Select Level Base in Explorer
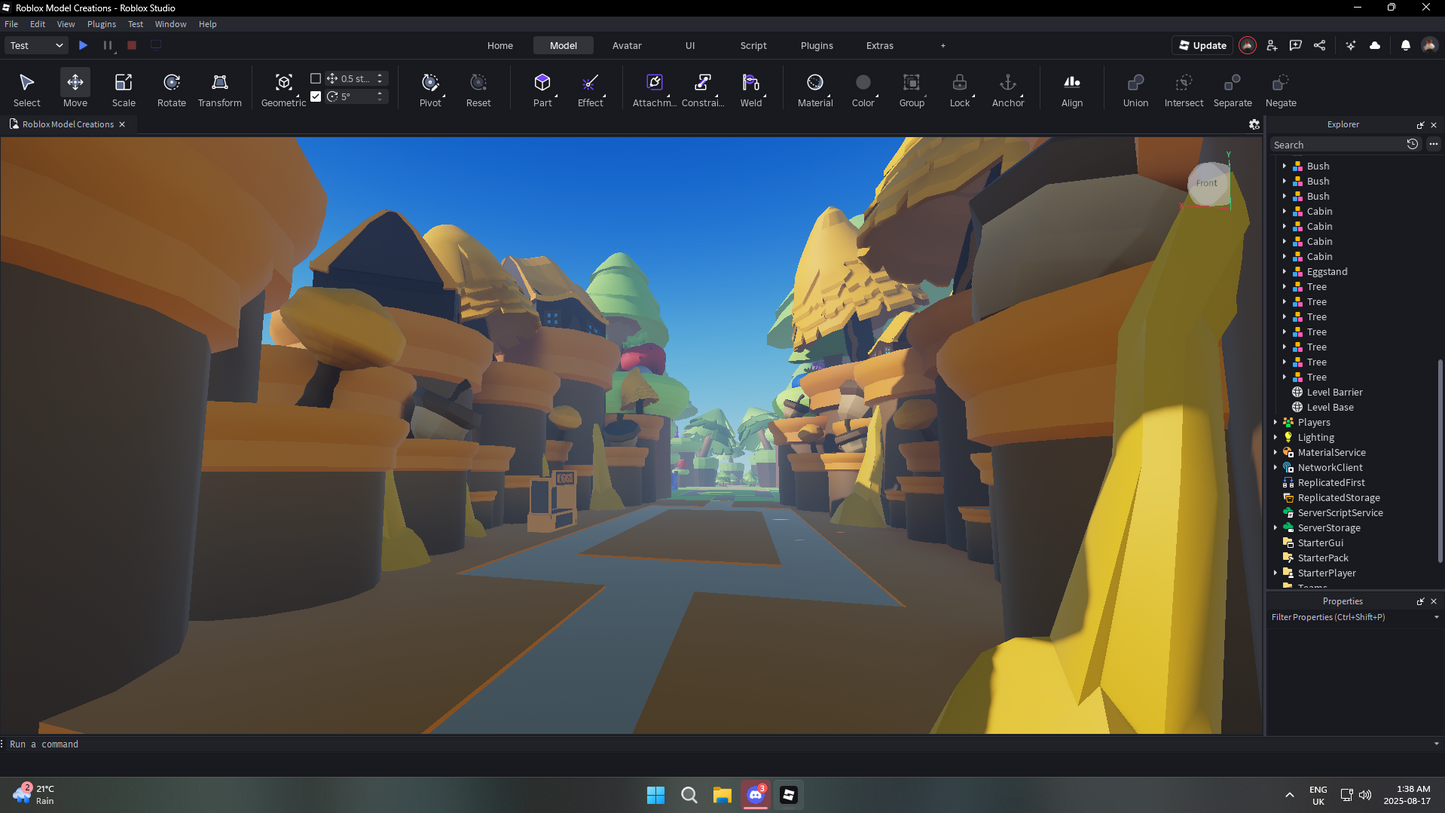Image resolution: width=1445 pixels, height=813 pixels. tap(1329, 407)
